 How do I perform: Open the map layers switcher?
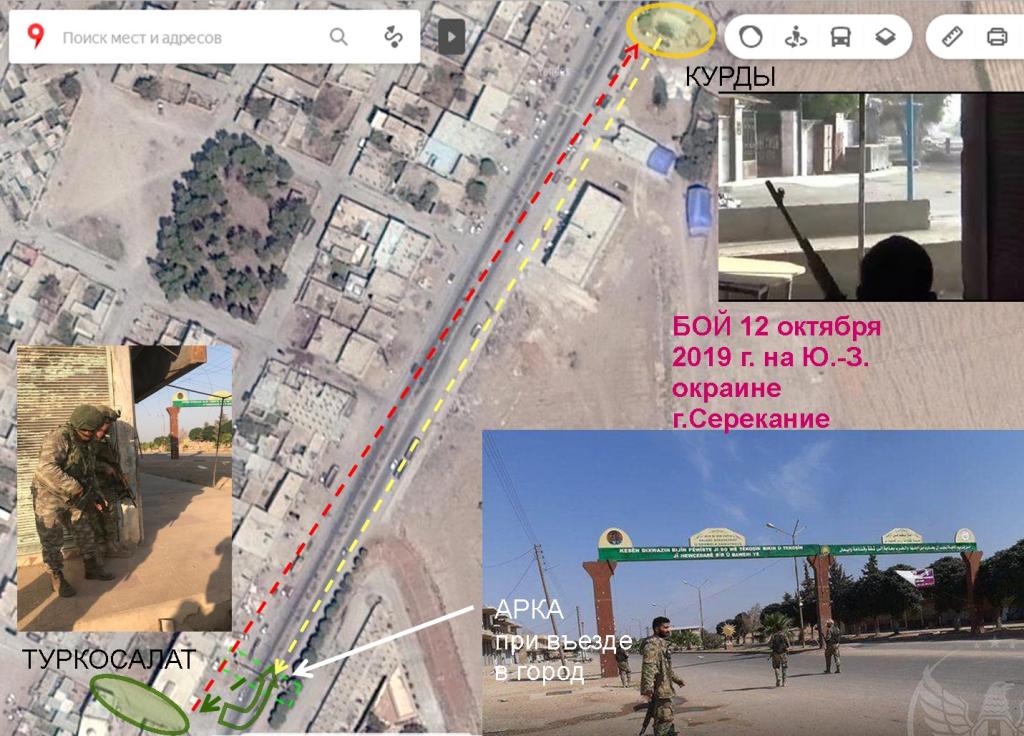(x=884, y=38)
